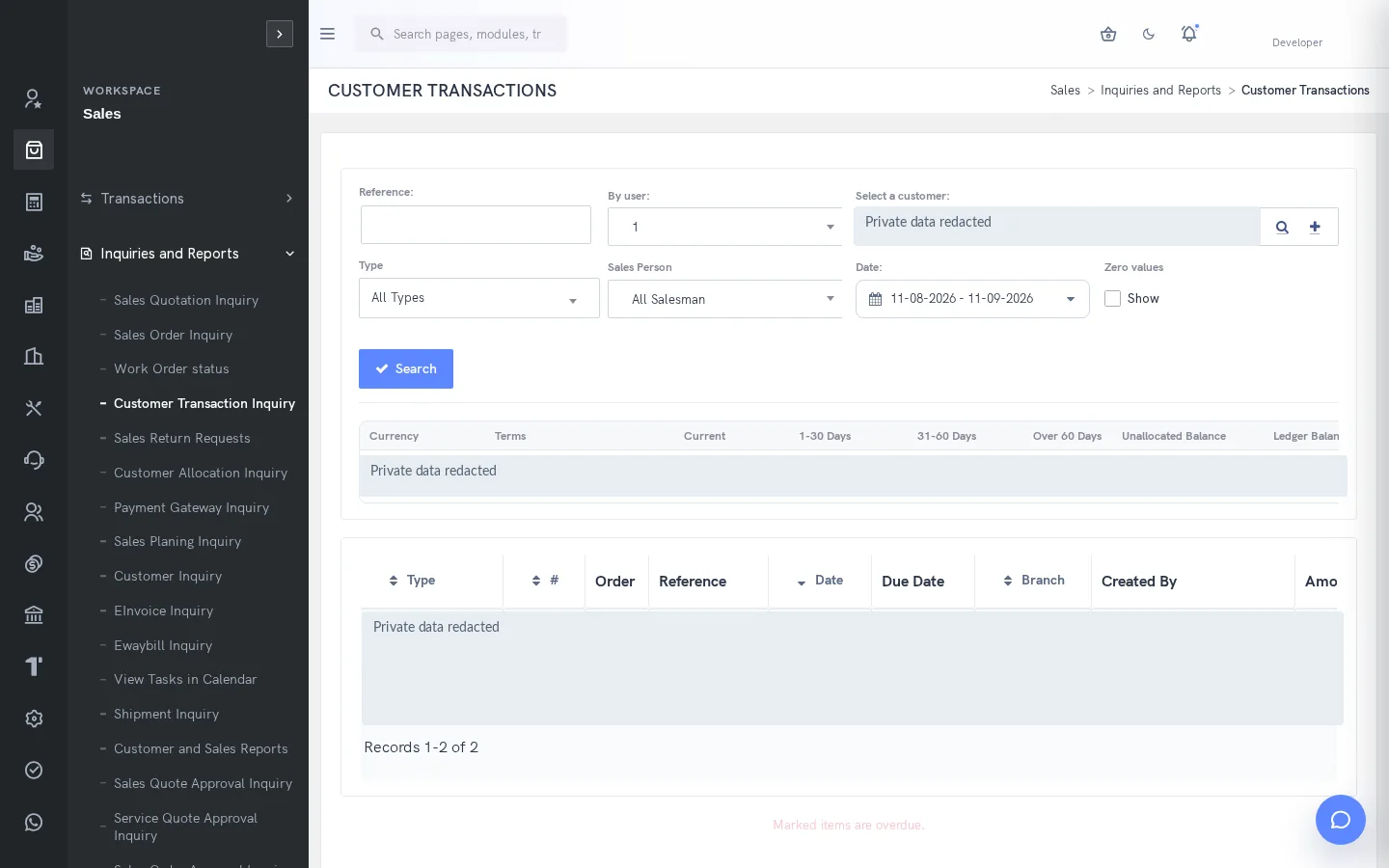
Task: Open the bank building icon in left rail
Action: point(34,615)
